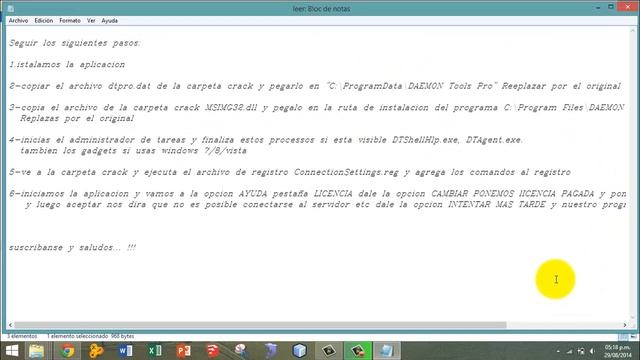This screenshot has width=640, height=360.
Task: Click the Notepad title bar icon
Action: [x=11, y=9]
